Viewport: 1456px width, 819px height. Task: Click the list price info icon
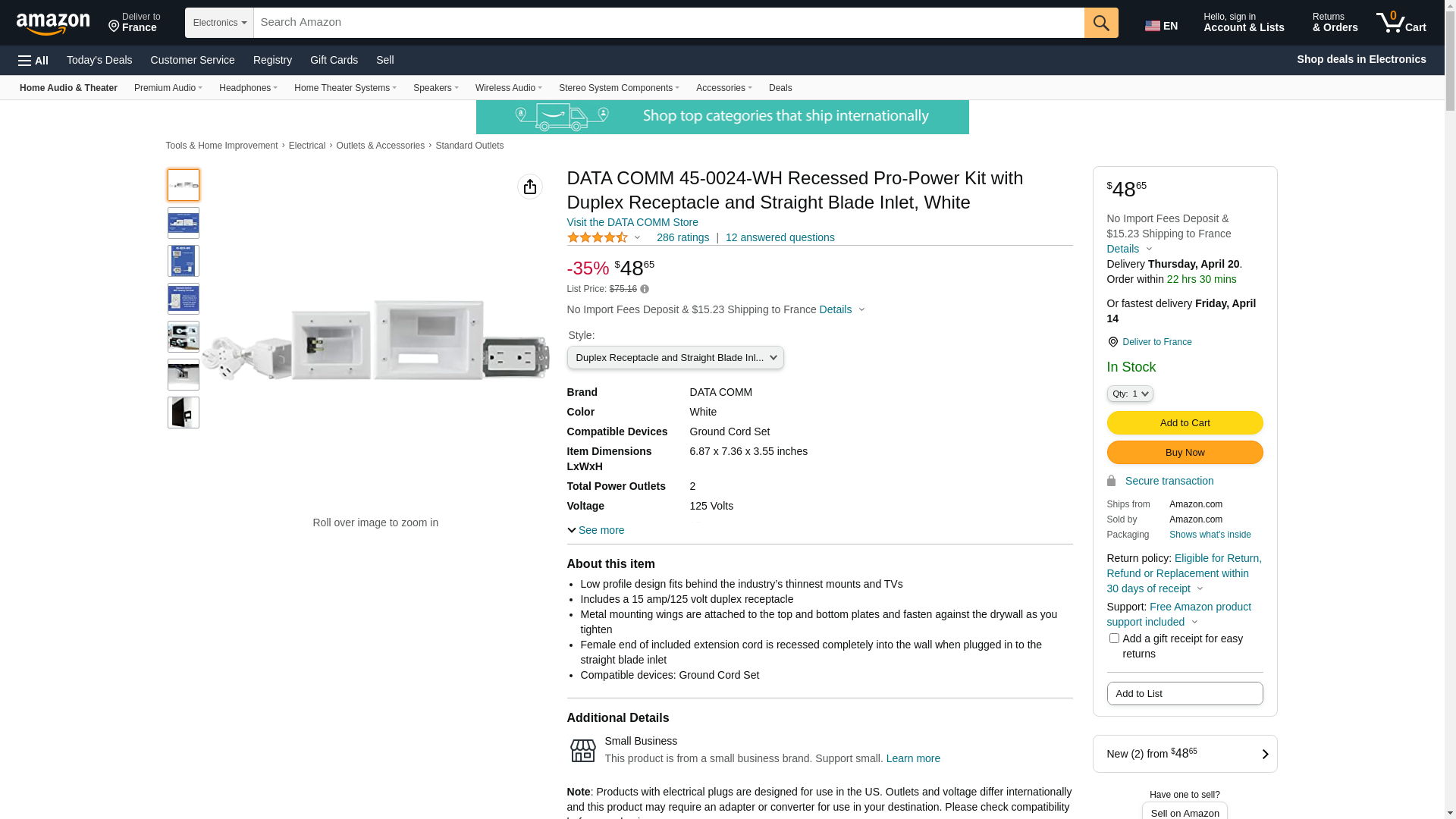645,289
